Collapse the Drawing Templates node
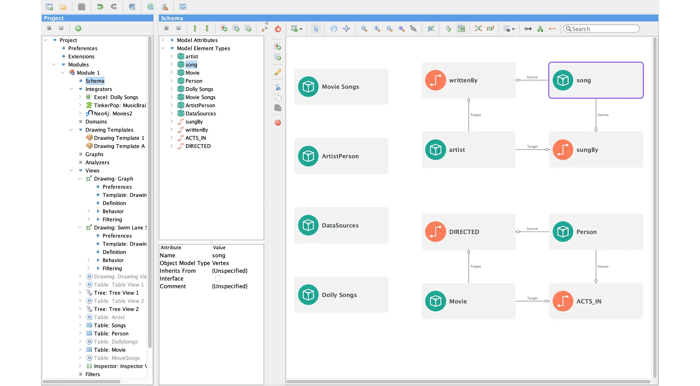This screenshot has width=700, height=386. 71,129
